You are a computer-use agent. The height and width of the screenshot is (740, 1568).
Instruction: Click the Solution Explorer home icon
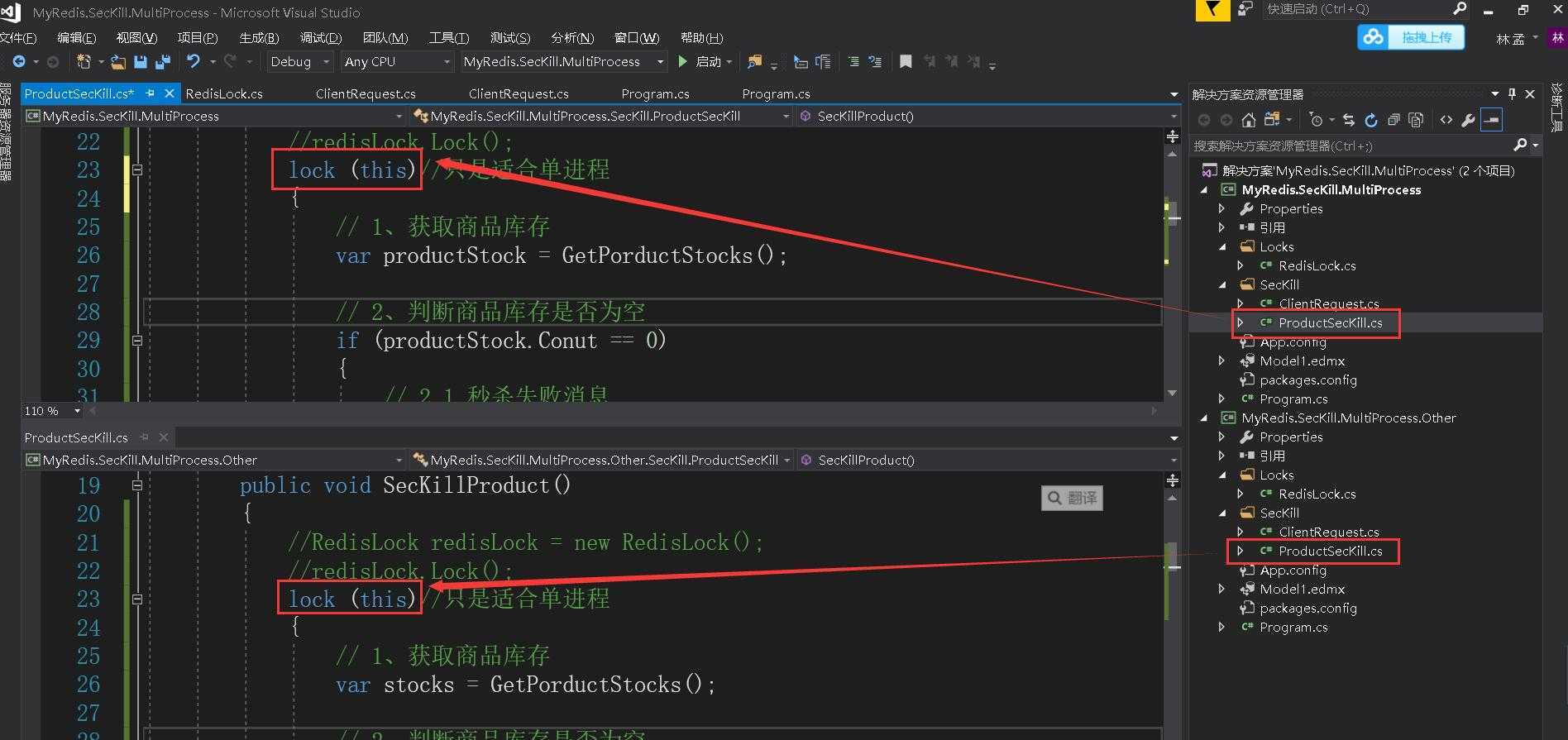click(x=1249, y=120)
